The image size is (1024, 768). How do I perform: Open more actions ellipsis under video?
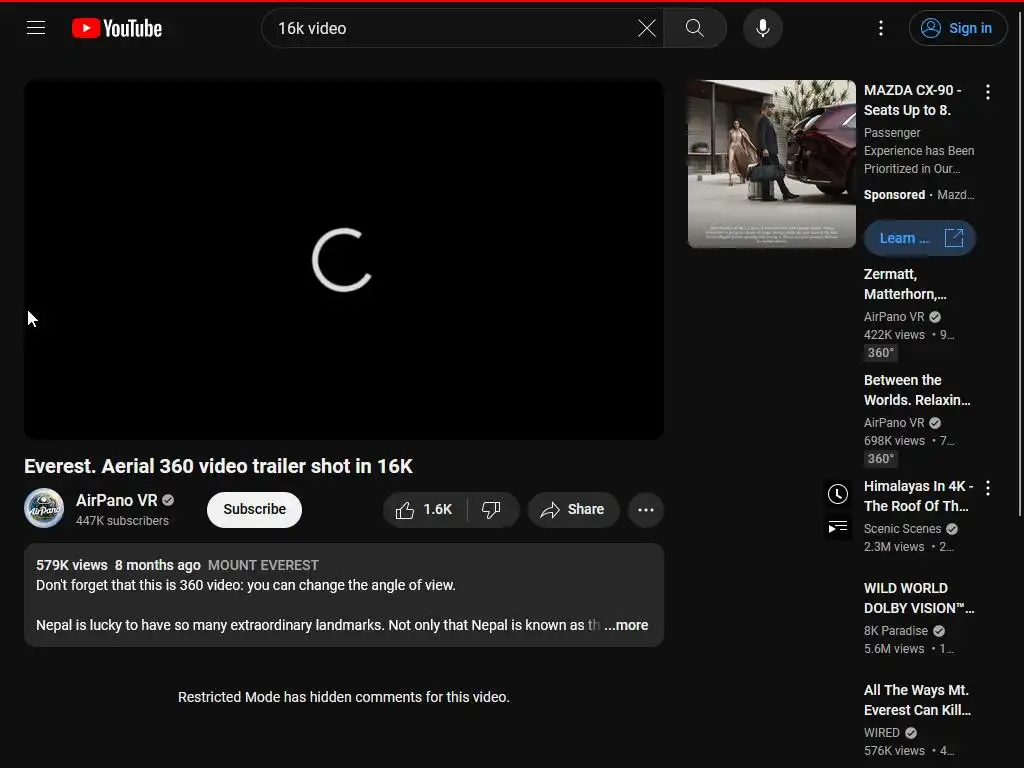pyautogui.click(x=646, y=509)
